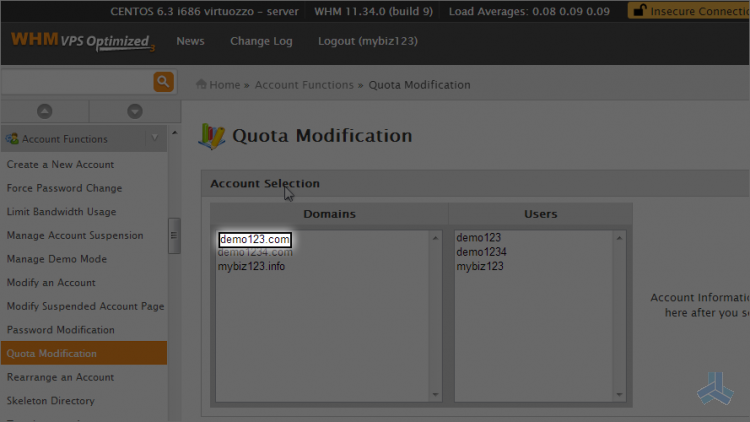Click Users list scroll down arrow
The height and width of the screenshot is (422, 750).
(x=619, y=395)
